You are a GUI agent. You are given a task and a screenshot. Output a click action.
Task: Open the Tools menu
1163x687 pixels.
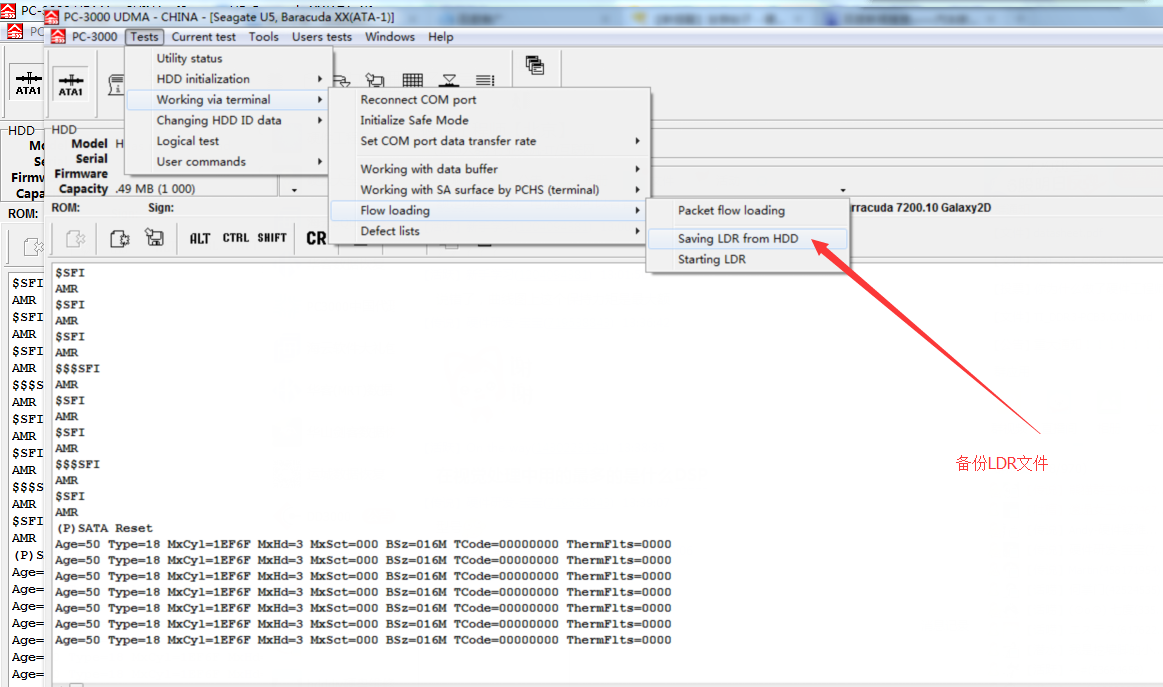(x=263, y=36)
